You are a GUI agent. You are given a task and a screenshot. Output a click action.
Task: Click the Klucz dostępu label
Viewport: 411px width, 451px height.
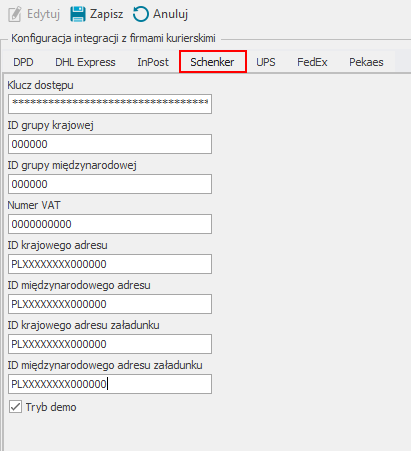pos(40,85)
